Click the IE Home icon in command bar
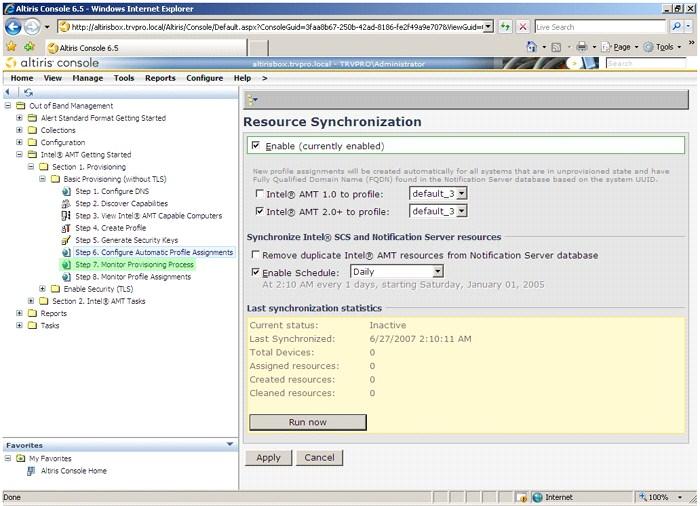The height and width of the screenshot is (506, 700). 532,47
